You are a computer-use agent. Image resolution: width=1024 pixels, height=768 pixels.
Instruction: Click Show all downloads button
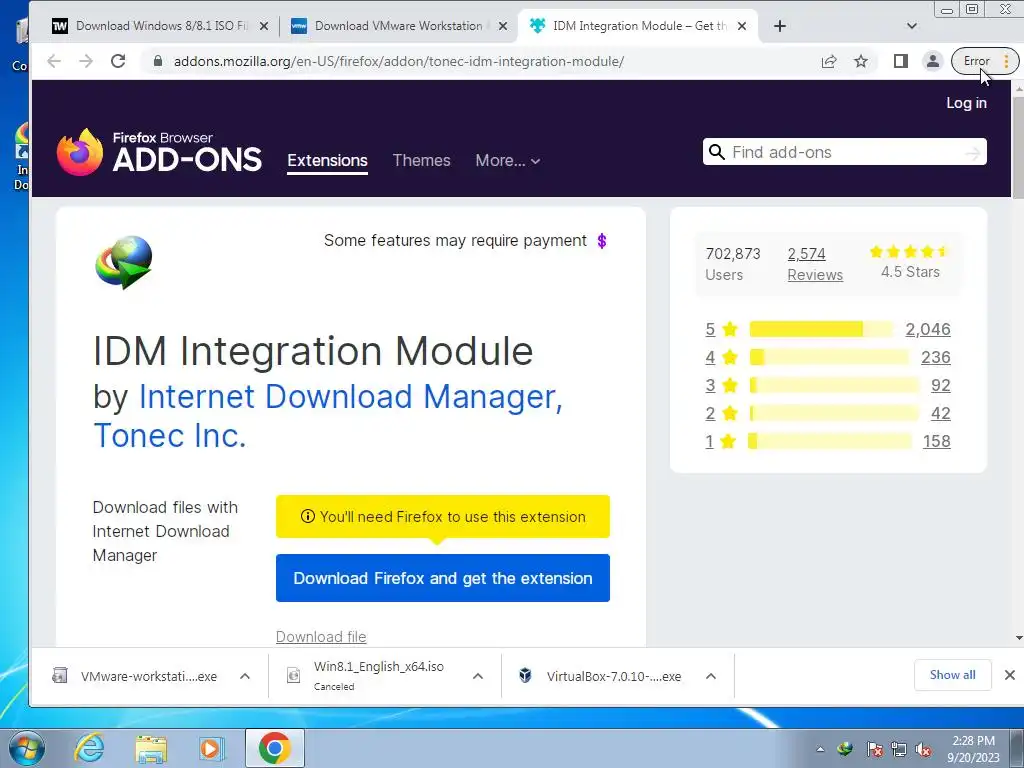[952, 675]
